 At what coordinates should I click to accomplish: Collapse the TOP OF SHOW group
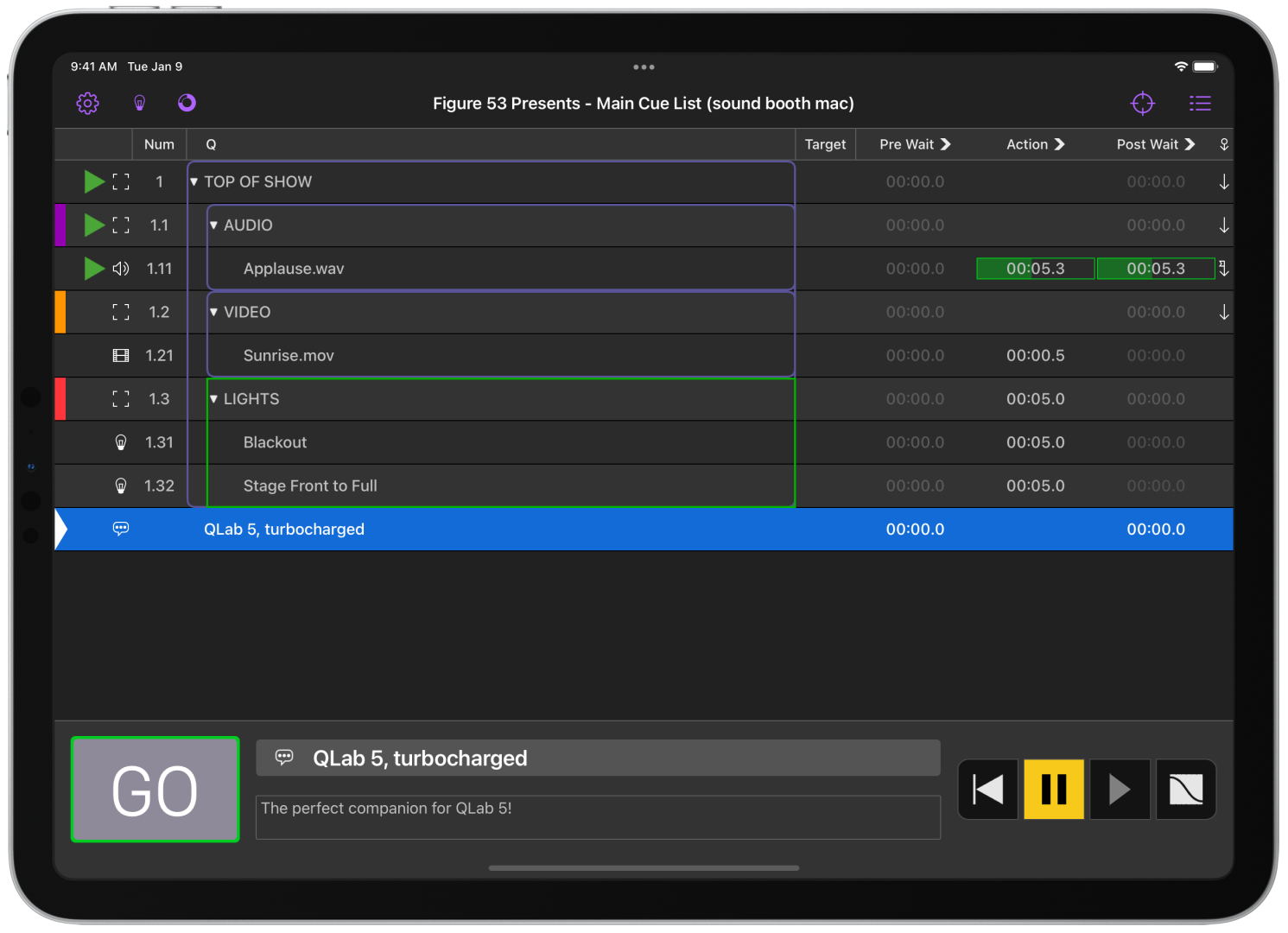(x=194, y=181)
